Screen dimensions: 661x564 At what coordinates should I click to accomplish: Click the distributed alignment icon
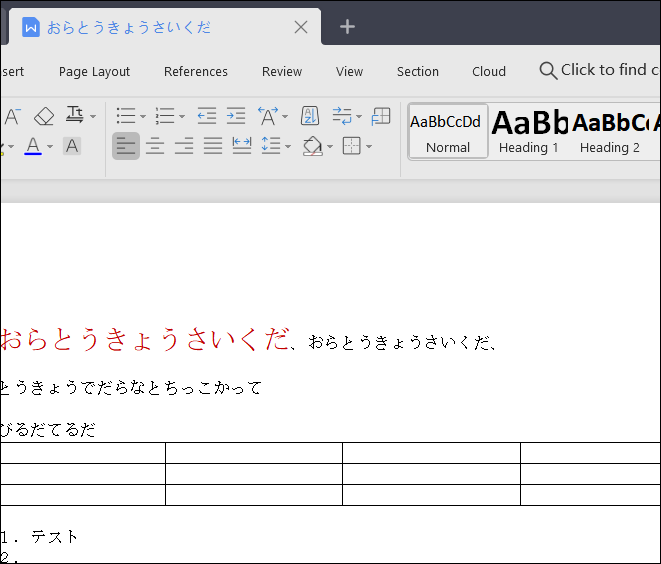[x=242, y=146]
